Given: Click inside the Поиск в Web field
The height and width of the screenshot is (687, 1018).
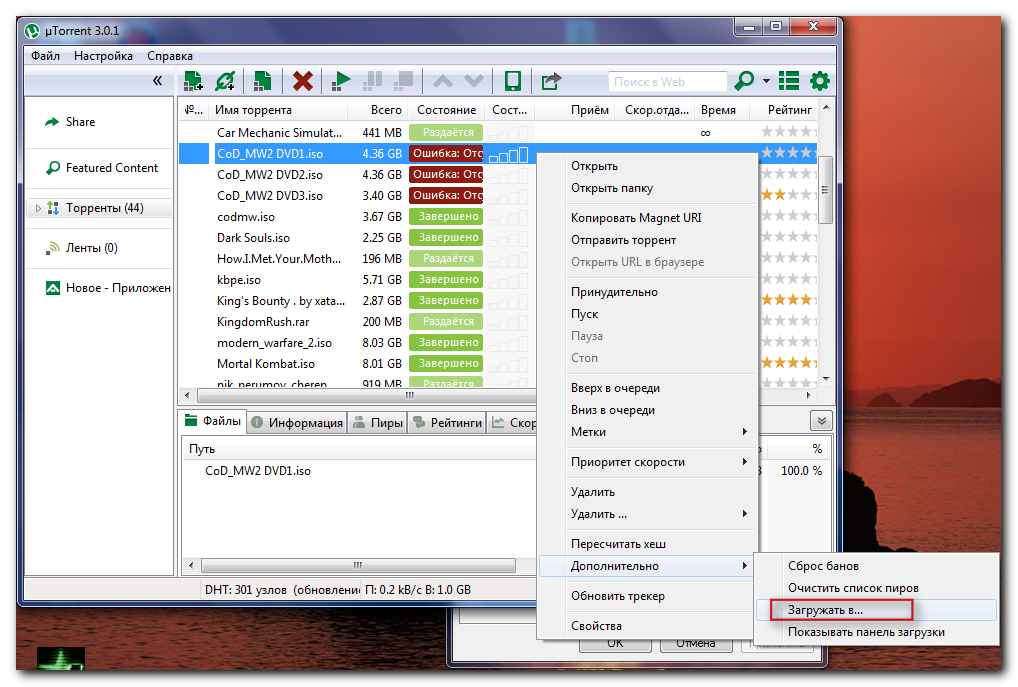Looking at the screenshot, I should [x=667, y=82].
